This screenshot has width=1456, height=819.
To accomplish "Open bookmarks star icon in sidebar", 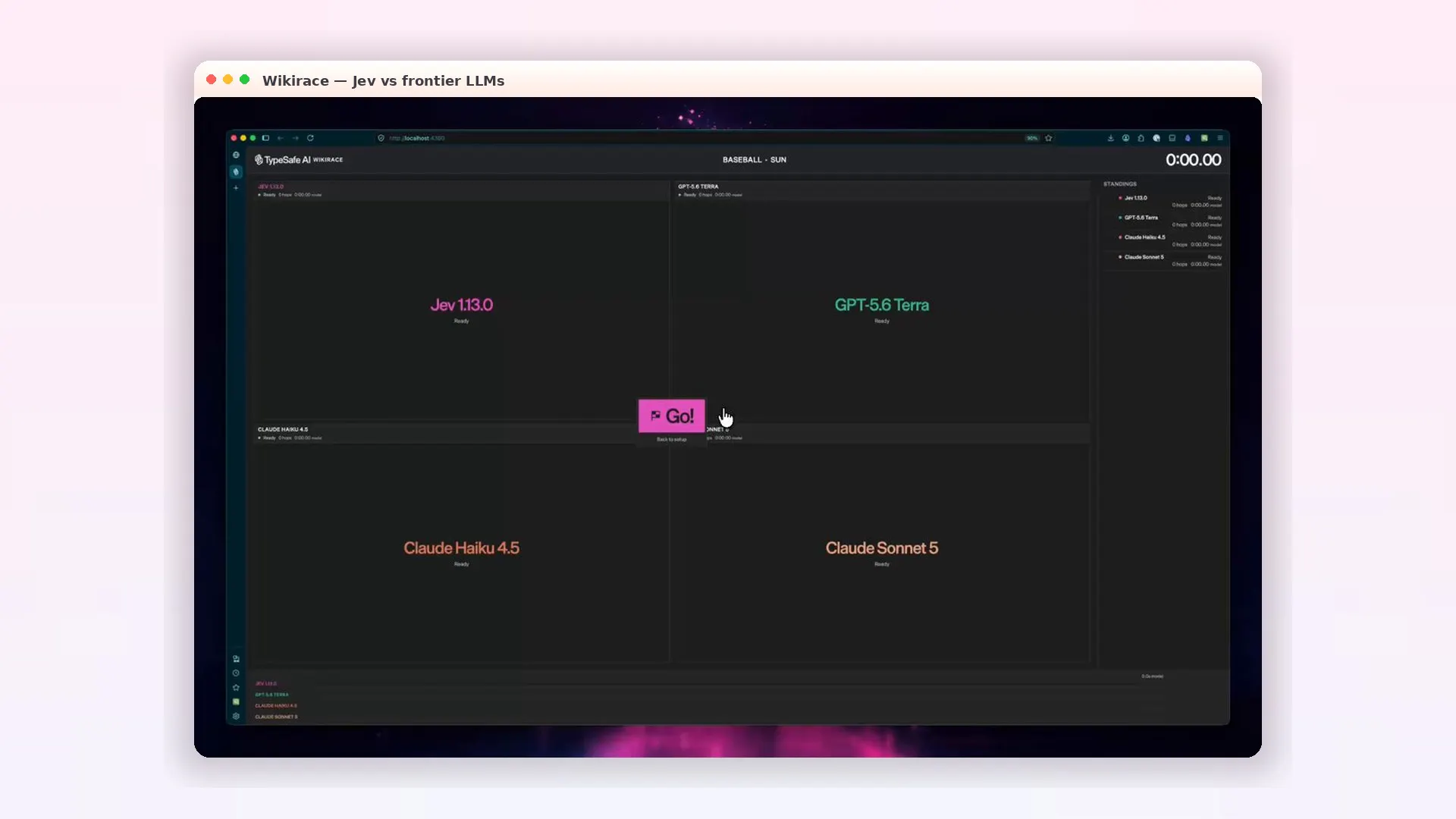I will [x=236, y=688].
